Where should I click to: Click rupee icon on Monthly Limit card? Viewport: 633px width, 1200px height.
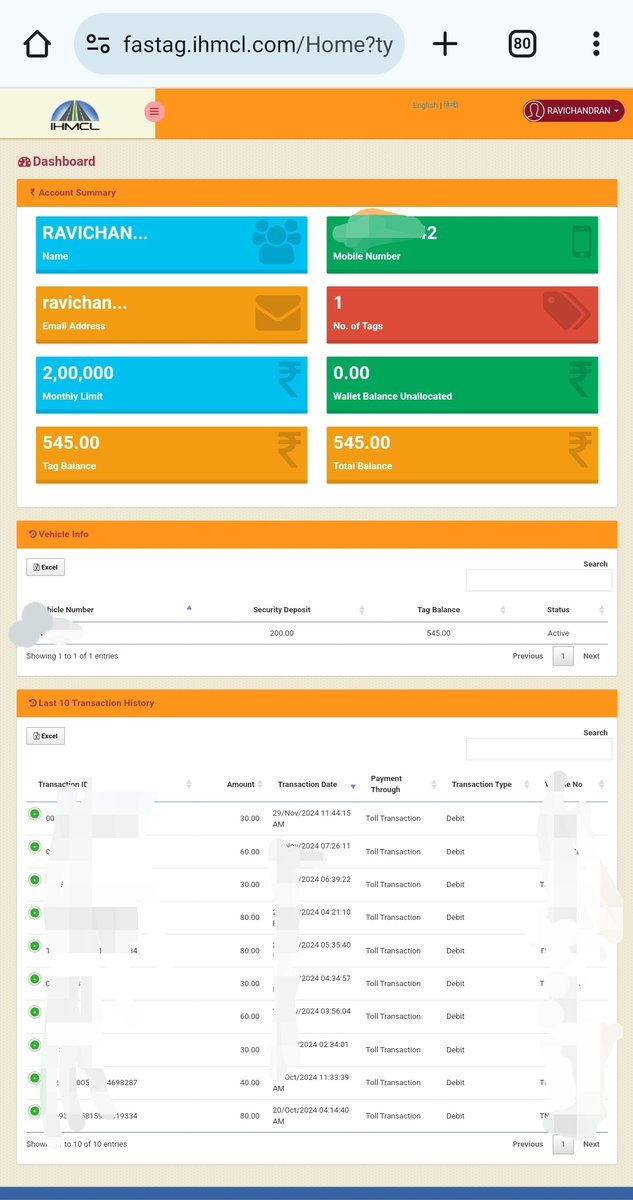[289, 380]
